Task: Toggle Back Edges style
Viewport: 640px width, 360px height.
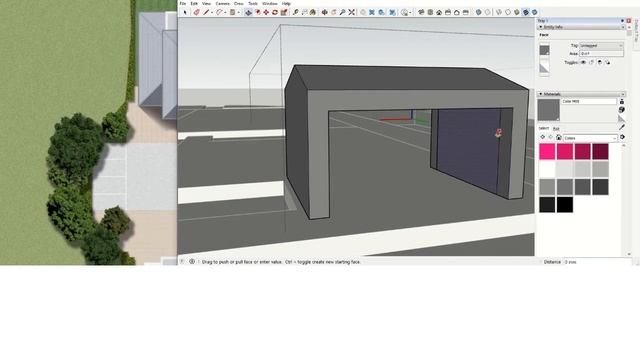Action: coord(487,12)
